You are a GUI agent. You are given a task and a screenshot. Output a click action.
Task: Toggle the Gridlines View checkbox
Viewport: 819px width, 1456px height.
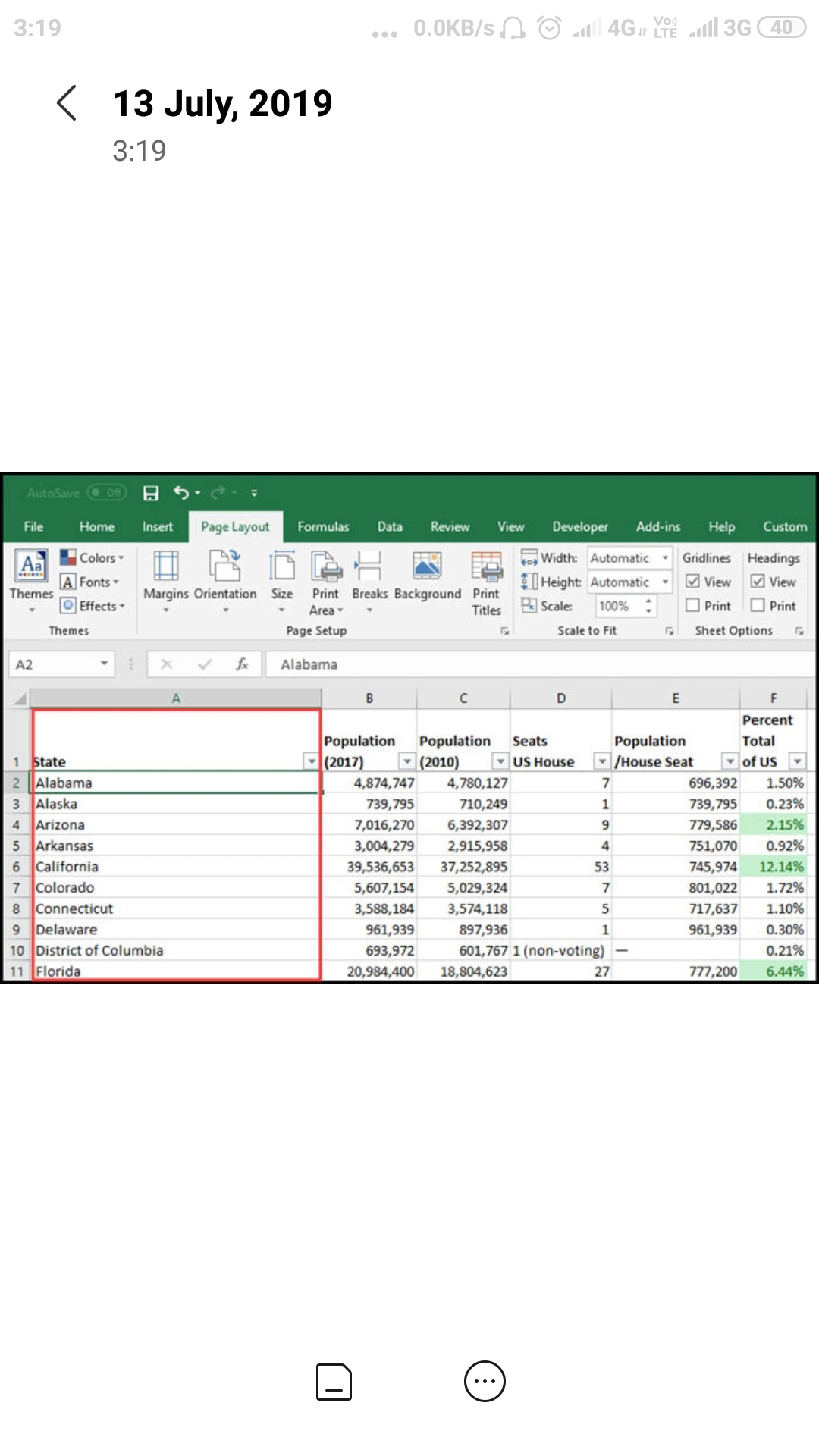[x=692, y=582]
